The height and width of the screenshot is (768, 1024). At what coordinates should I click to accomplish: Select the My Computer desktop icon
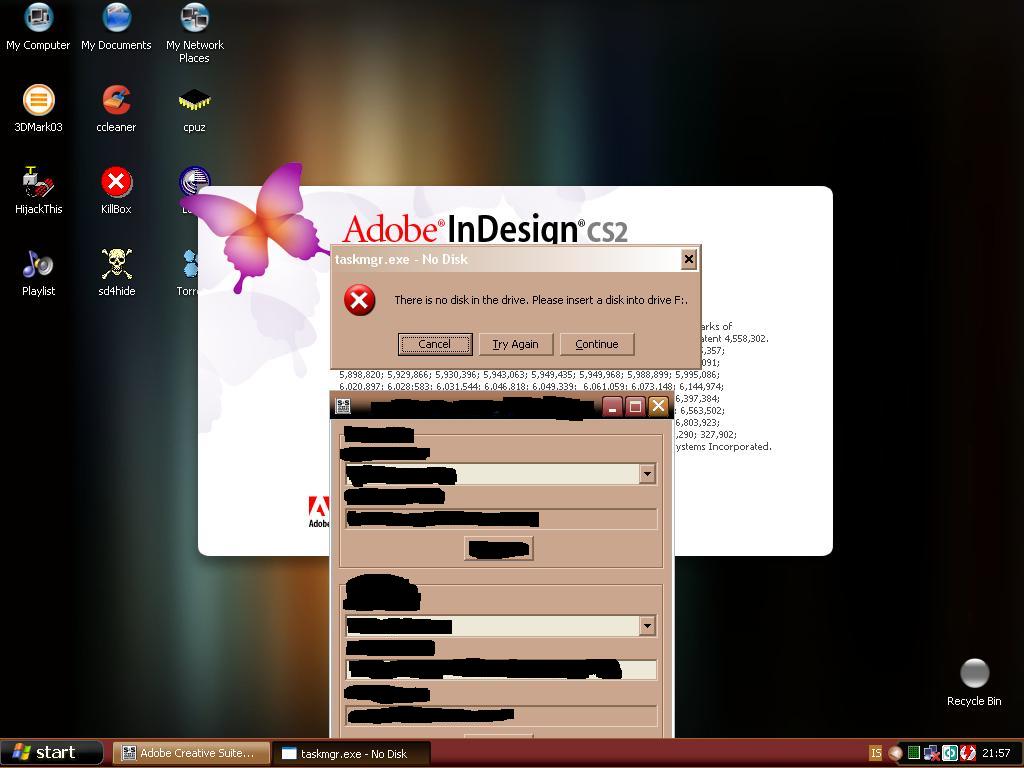pyautogui.click(x=38, y=27)
